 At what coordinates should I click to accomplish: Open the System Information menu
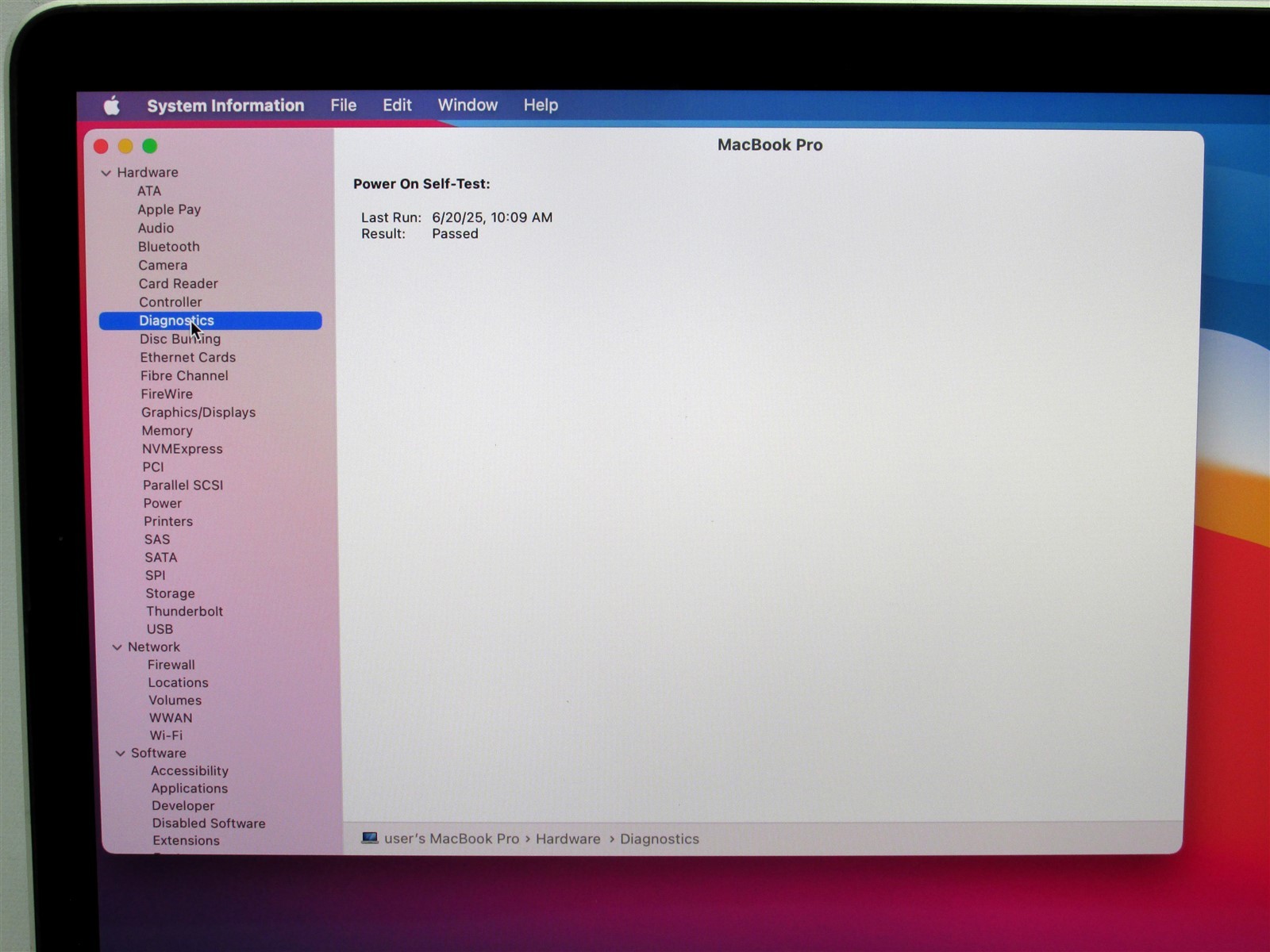click(225, 106)
